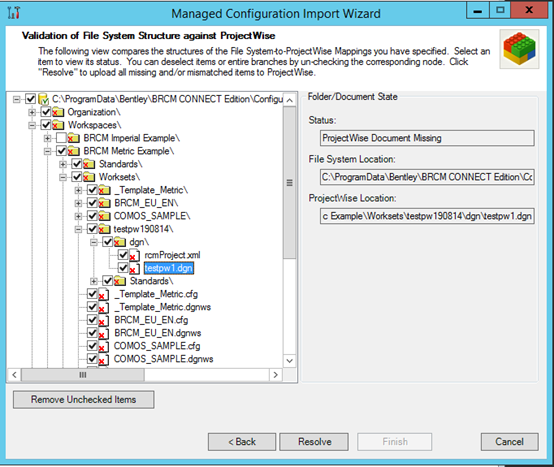This screenshot has width=554, height=467.
Task: Collapse the BRCM Metric Example node
Action: point(47,151)
